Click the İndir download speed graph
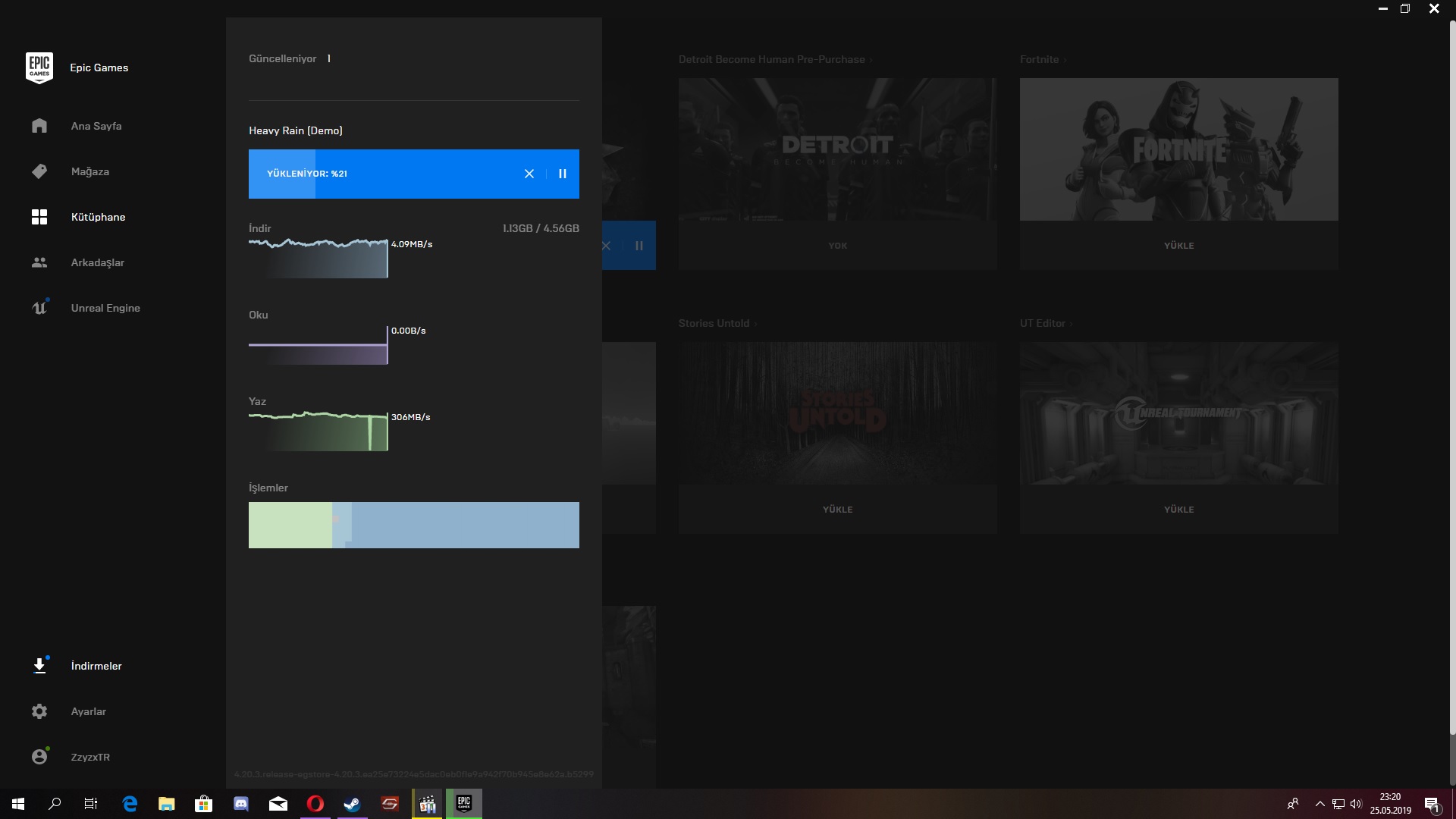Image resolution: width=1456 pixels, height=819 pixels. 318,258
